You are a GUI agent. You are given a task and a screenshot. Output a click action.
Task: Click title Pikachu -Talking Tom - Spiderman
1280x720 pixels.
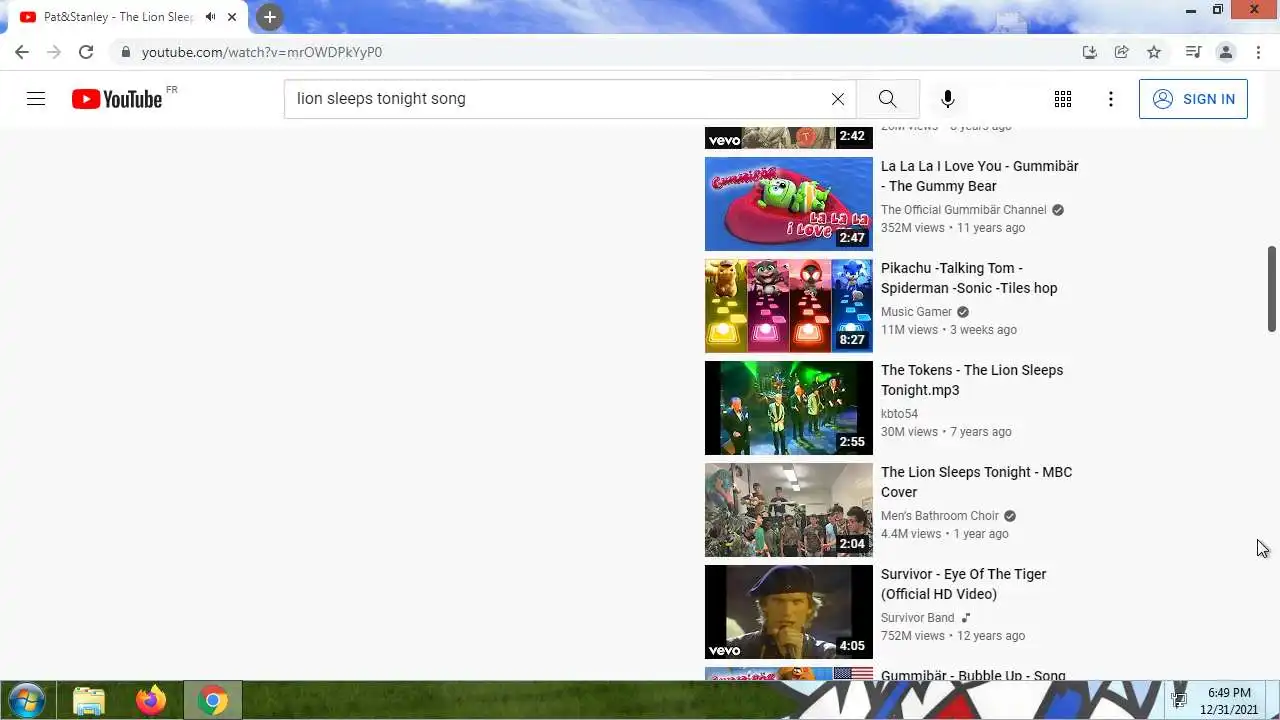(969, 278)
